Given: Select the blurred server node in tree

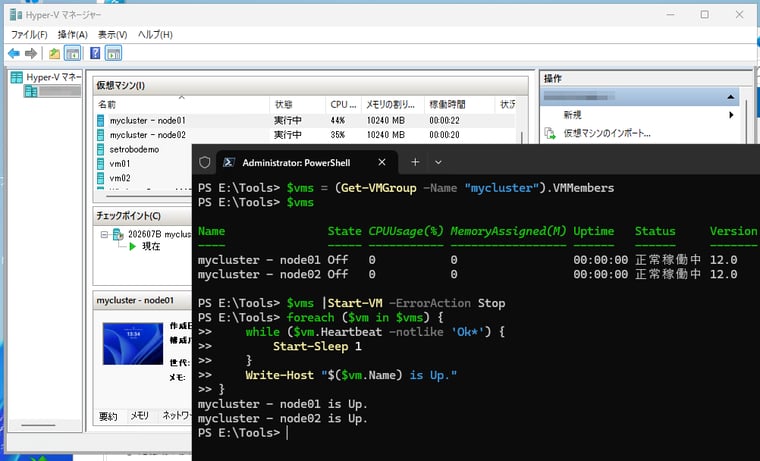Looking at the screenshot, I should pyautogui.click(x=52, y=91).
